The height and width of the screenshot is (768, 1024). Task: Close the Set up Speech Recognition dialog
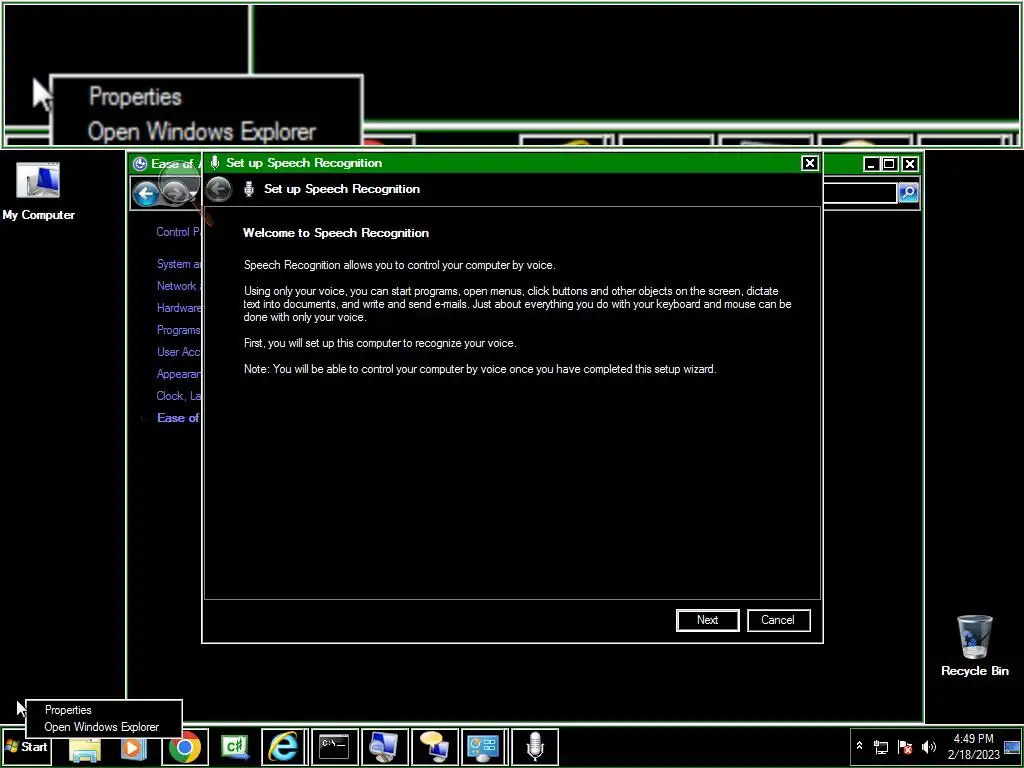pos(809,163)
